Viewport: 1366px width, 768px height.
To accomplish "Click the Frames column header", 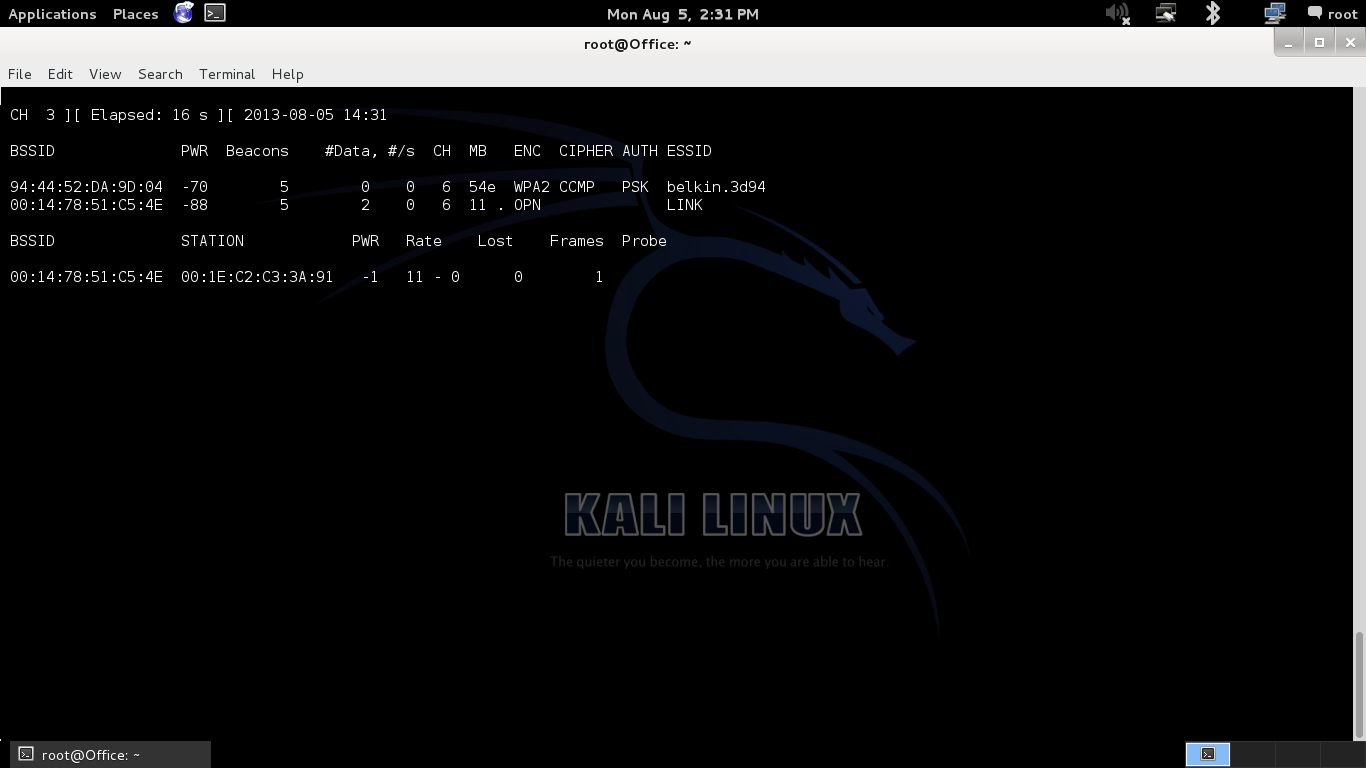I will [x=577, y=241].
